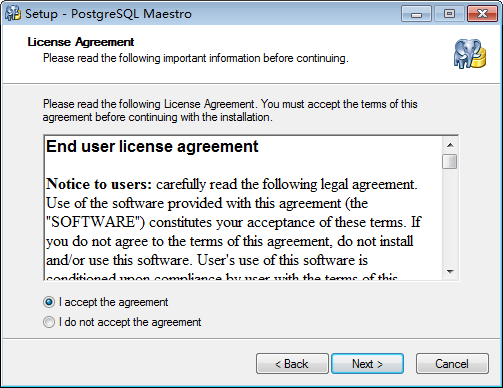The width and height of the screenshot is (503, 388).
Task: Click the license text scroll-up arrow
Action: tap(450, 145)
